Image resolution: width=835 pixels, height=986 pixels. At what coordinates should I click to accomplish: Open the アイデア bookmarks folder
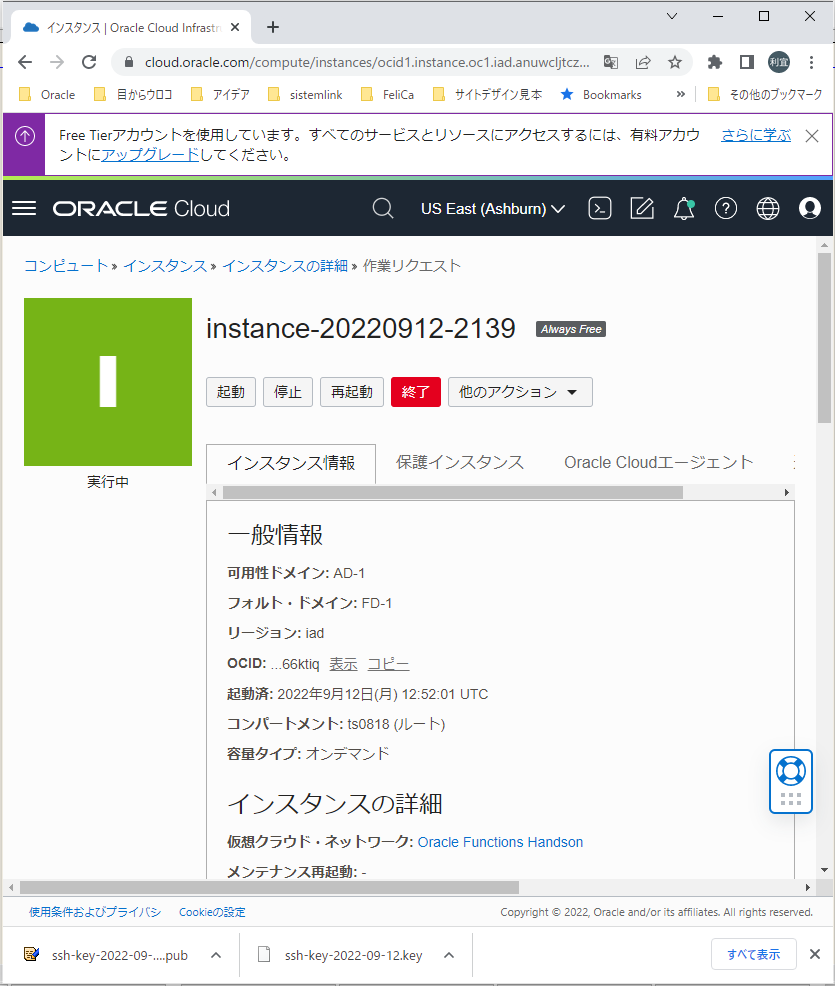click(x=220, y=94)
